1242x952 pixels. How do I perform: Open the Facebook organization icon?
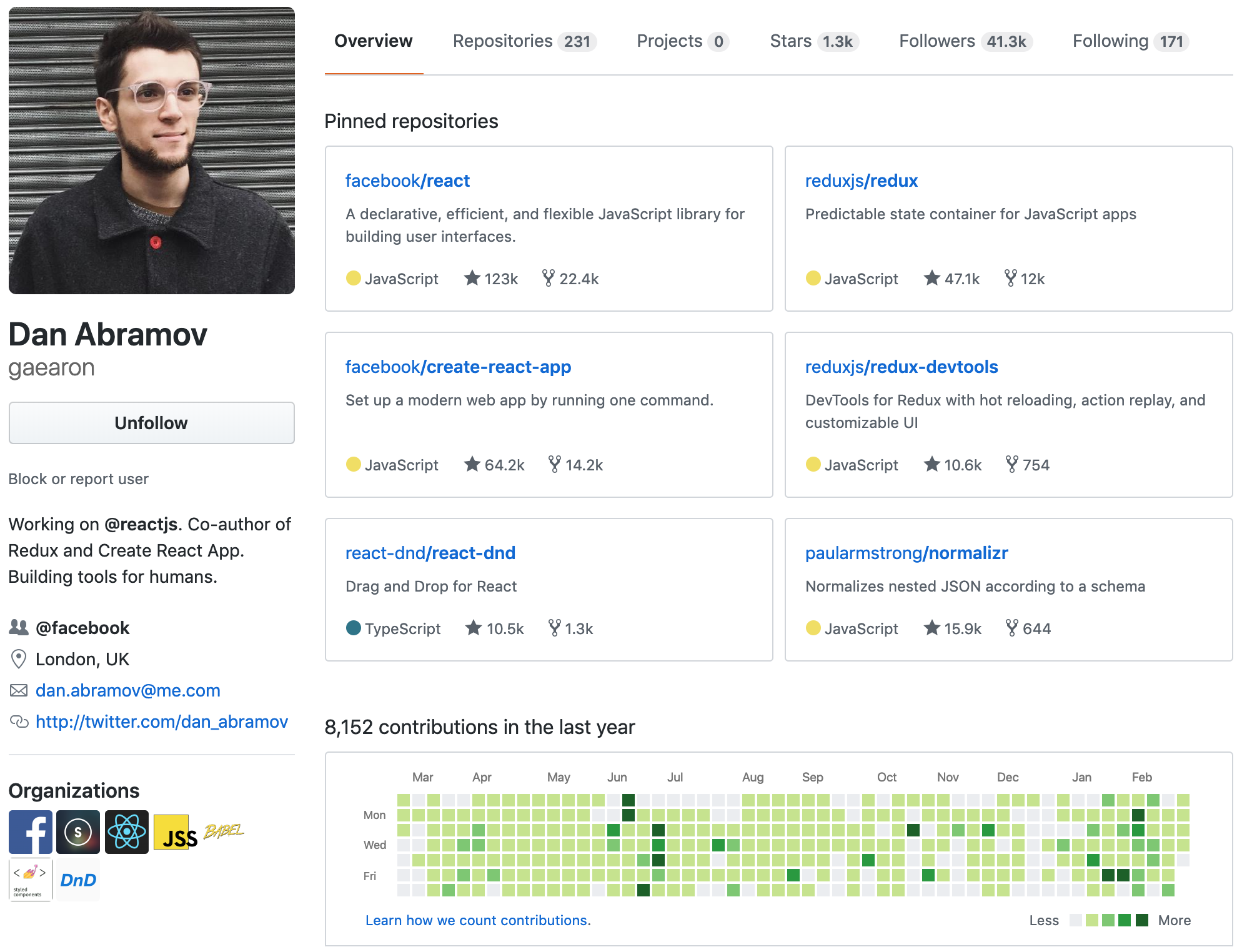[x=30, y=831]
